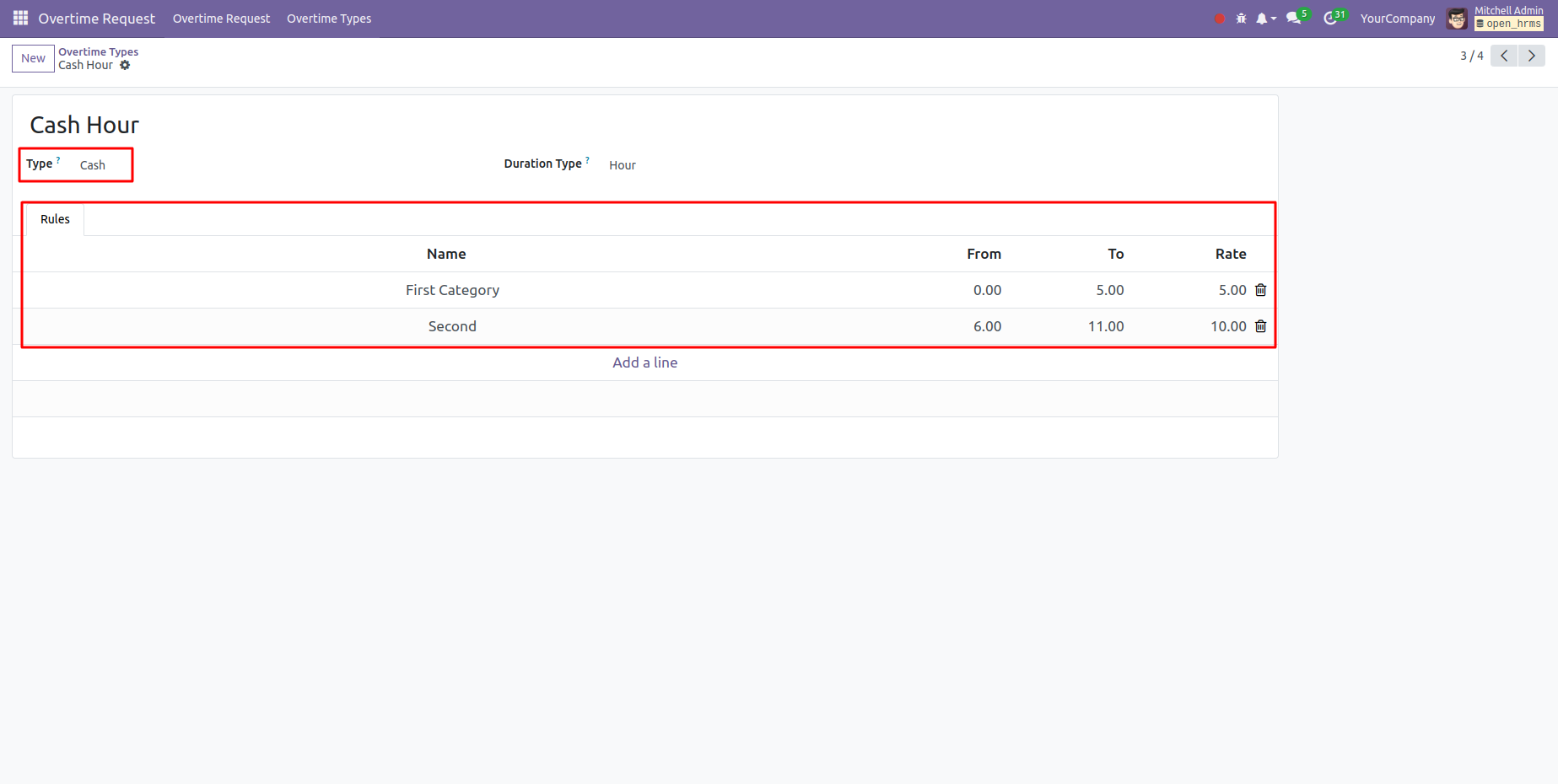Click the red recording indicator dot
1558x784 pixels.
point(1219,19)
